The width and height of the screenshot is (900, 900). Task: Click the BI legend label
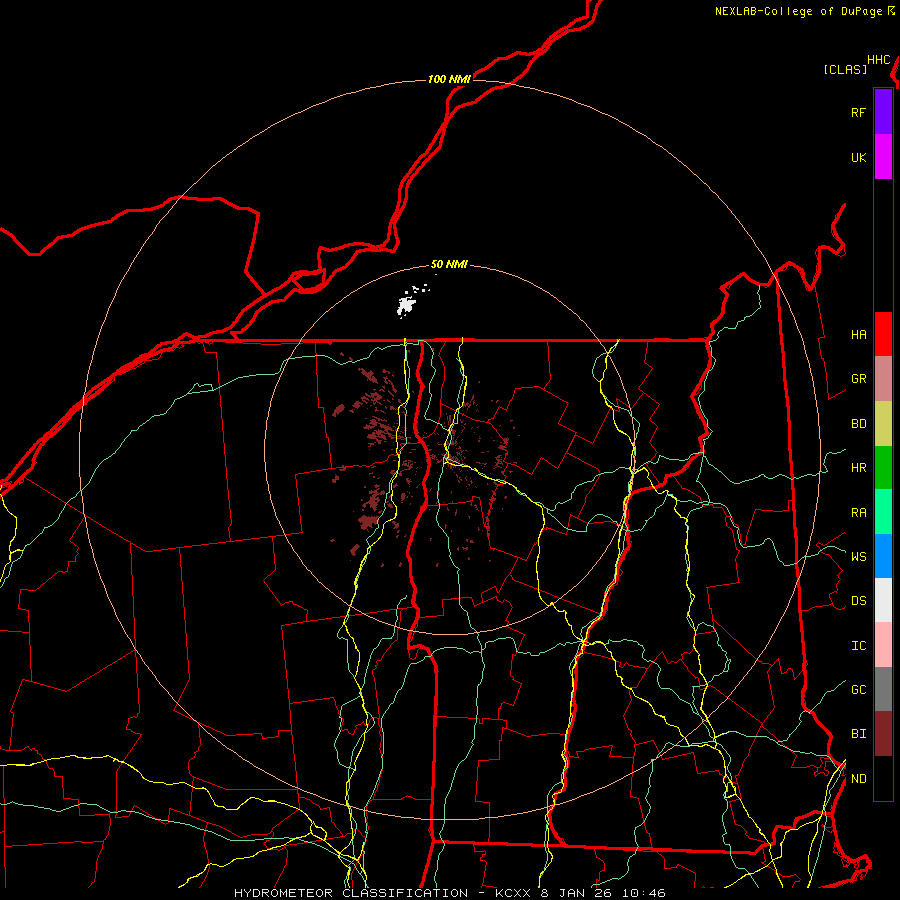[x=858, y=734]
